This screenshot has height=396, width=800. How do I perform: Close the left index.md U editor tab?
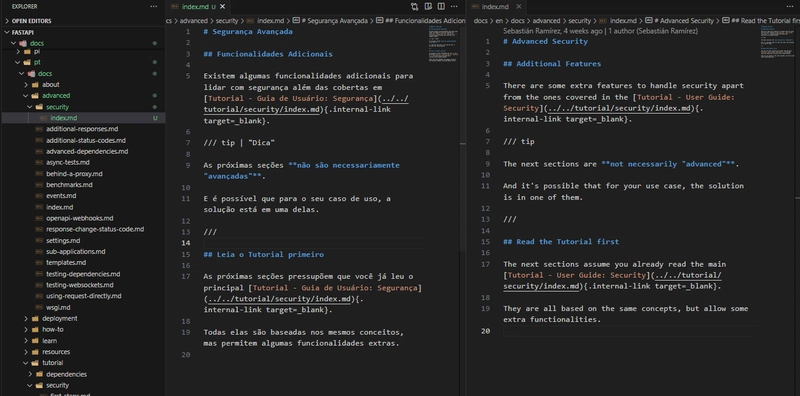222,7
